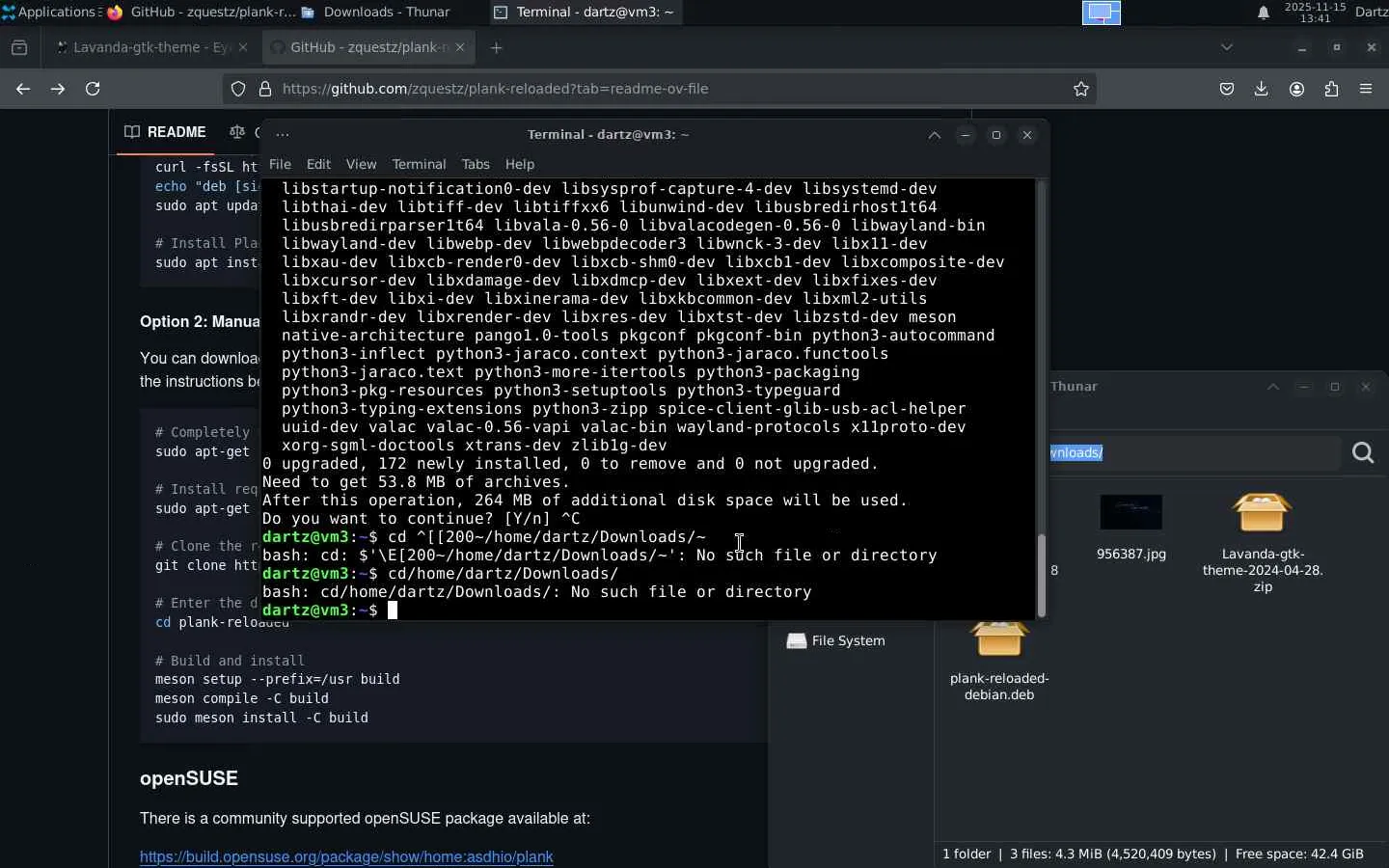The height and width of the screenshot is (868, 1389).
Task: Select the 956387.jpg image thumbnail in Thunar
Action: pos(1131,512)
